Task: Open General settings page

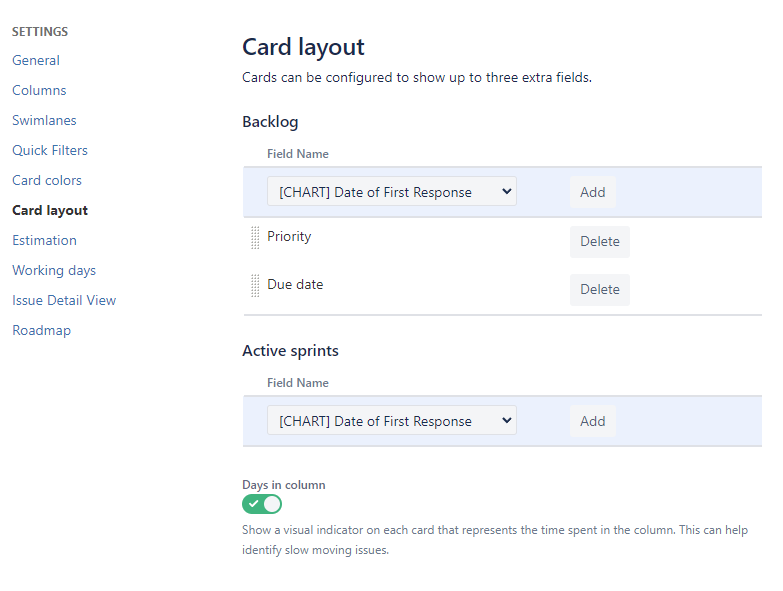Action: coord(36,60)
